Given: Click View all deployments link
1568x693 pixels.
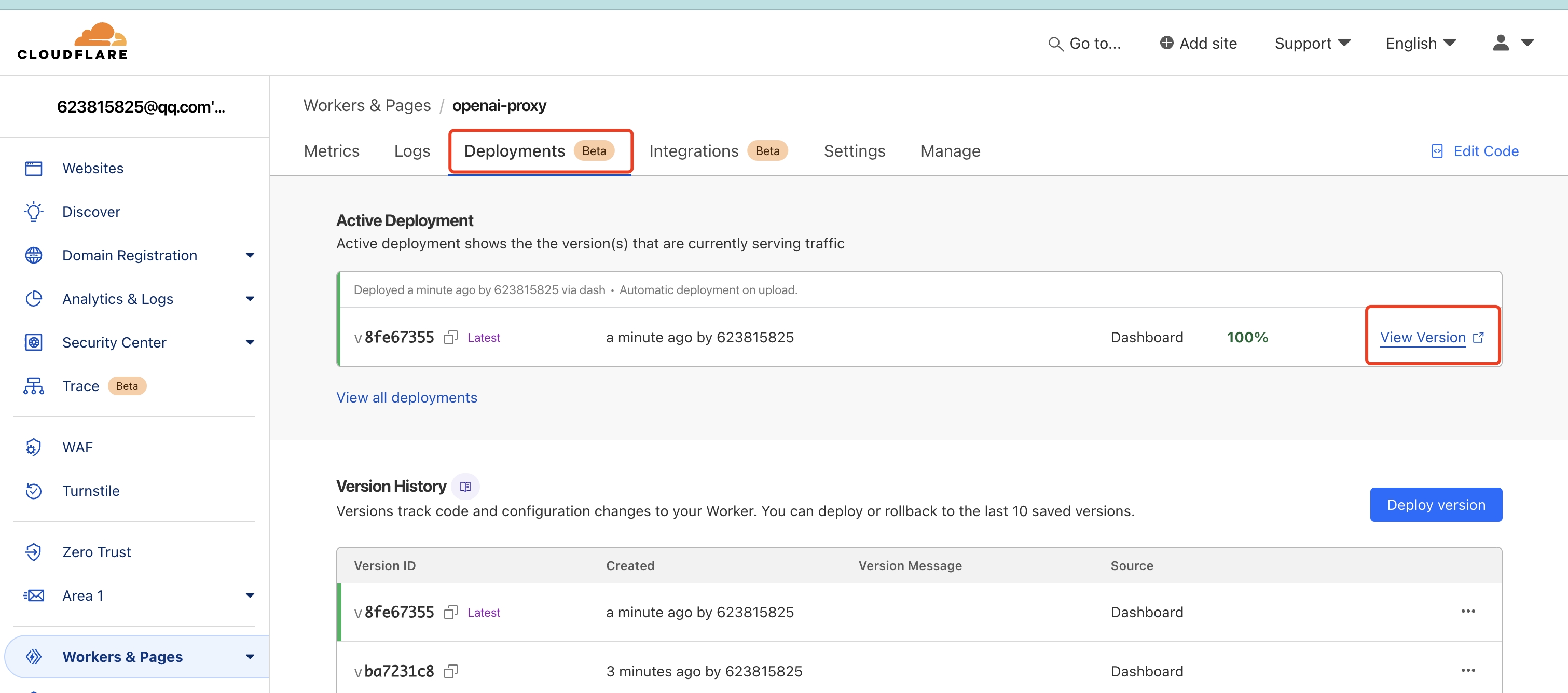Looking at the screenshot, I should tap(407, 398).
